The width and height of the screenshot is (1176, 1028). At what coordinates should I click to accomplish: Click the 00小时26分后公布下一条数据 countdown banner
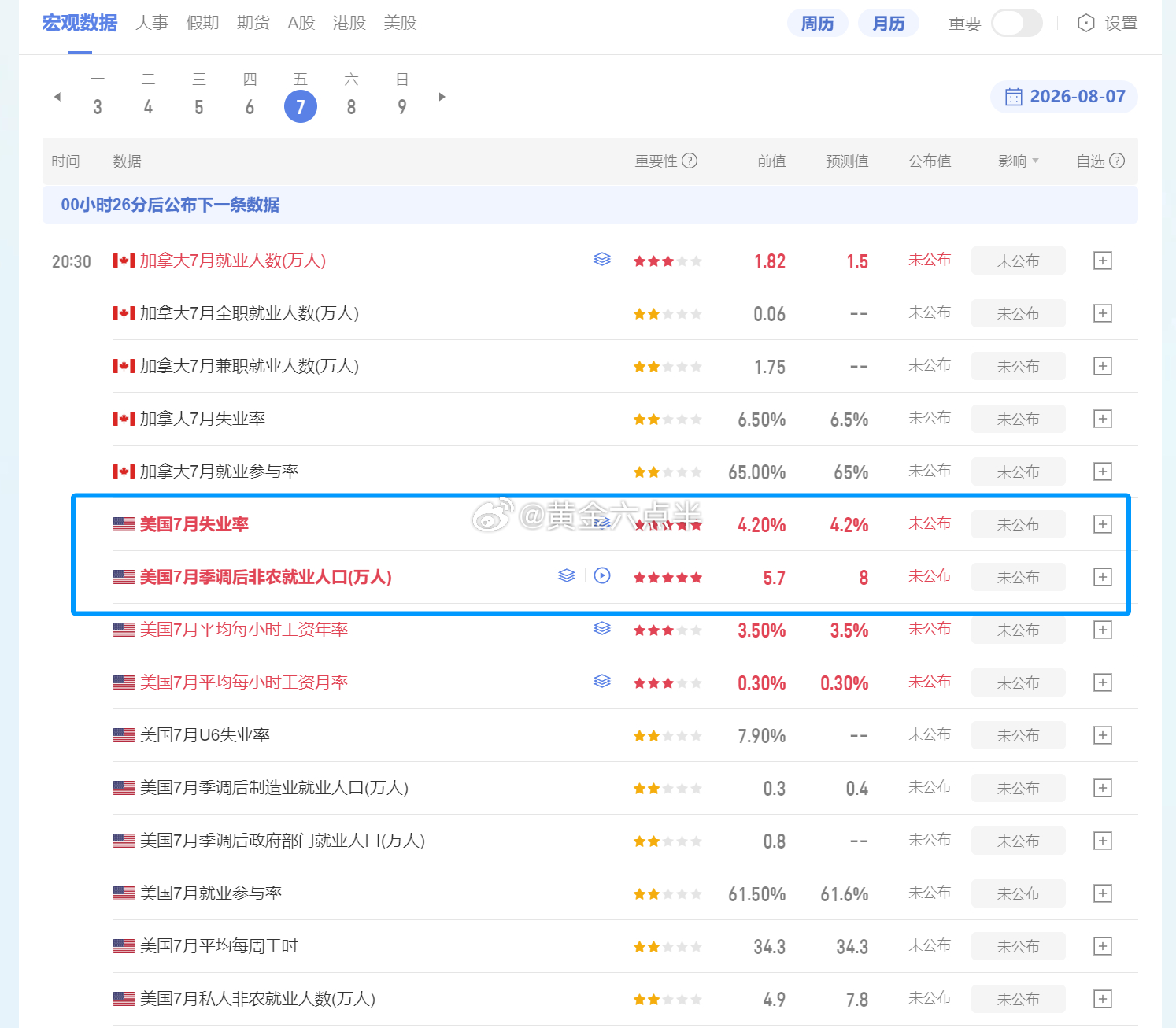(x=590, y=205)
